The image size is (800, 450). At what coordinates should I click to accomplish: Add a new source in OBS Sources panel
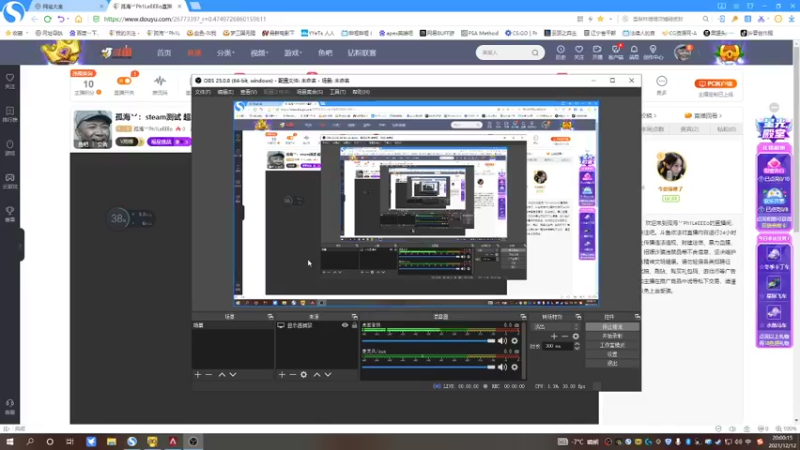[282, 374]
